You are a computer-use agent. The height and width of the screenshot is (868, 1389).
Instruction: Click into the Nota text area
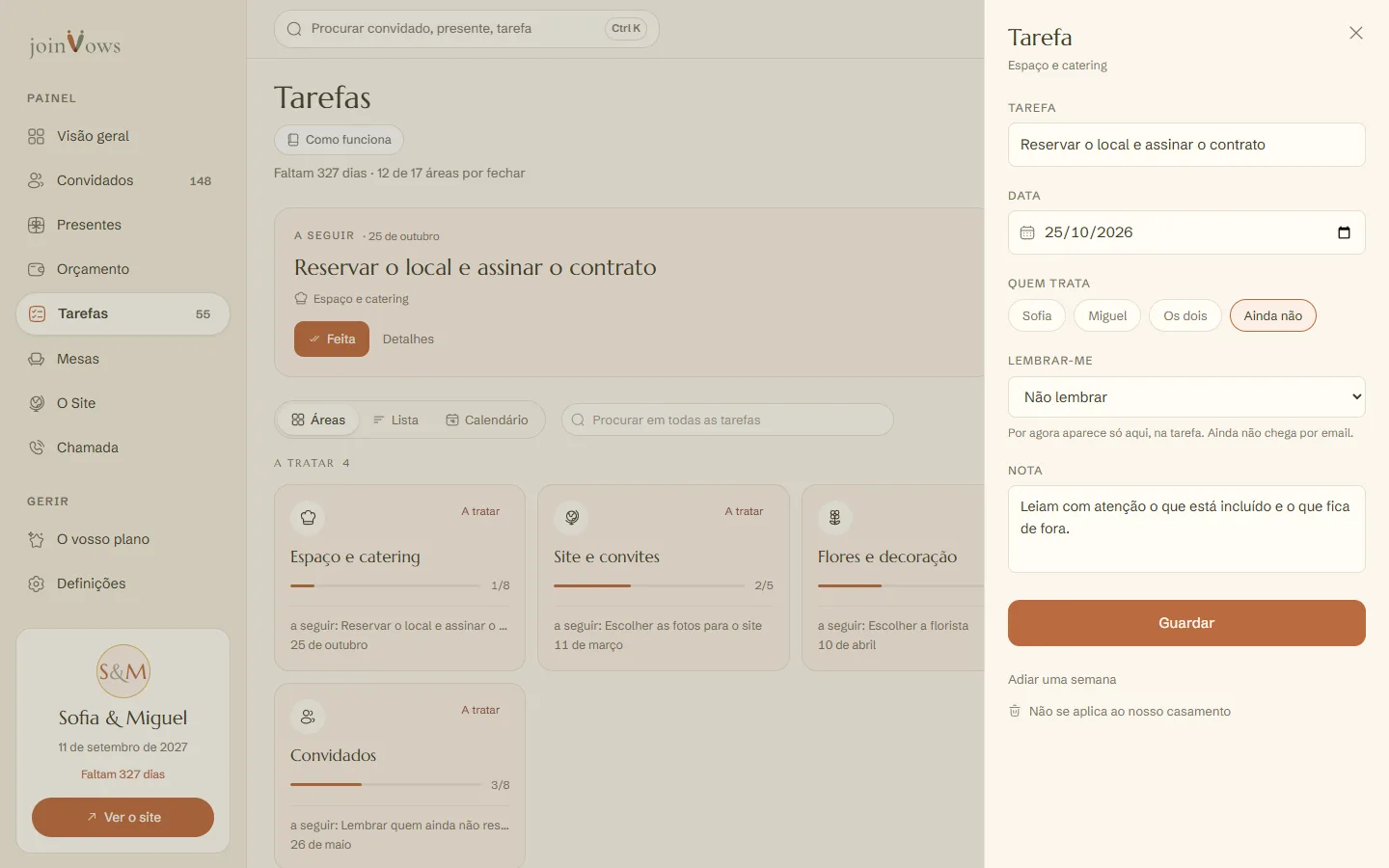(x=1186, y=529)
